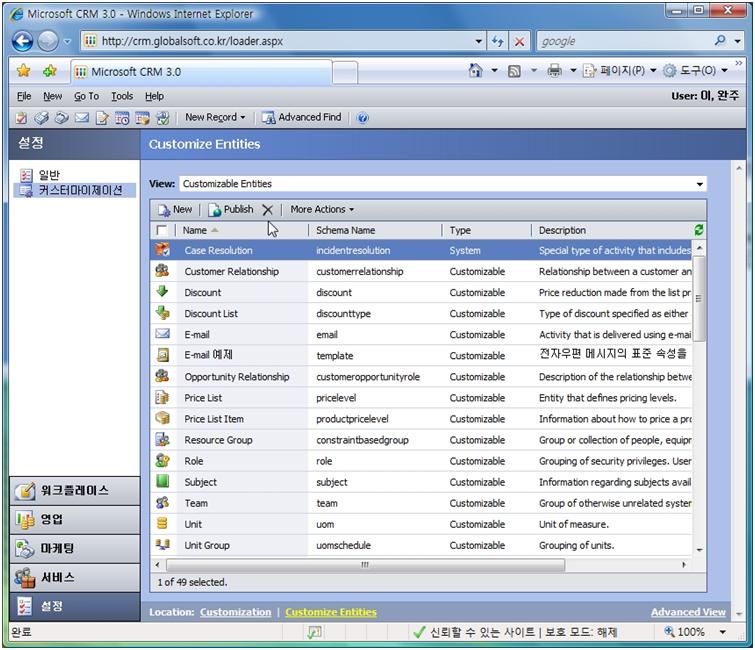Open the 영업 navigation pane
This screenshot has width=755, height=650.
click(x=75, y=520)
